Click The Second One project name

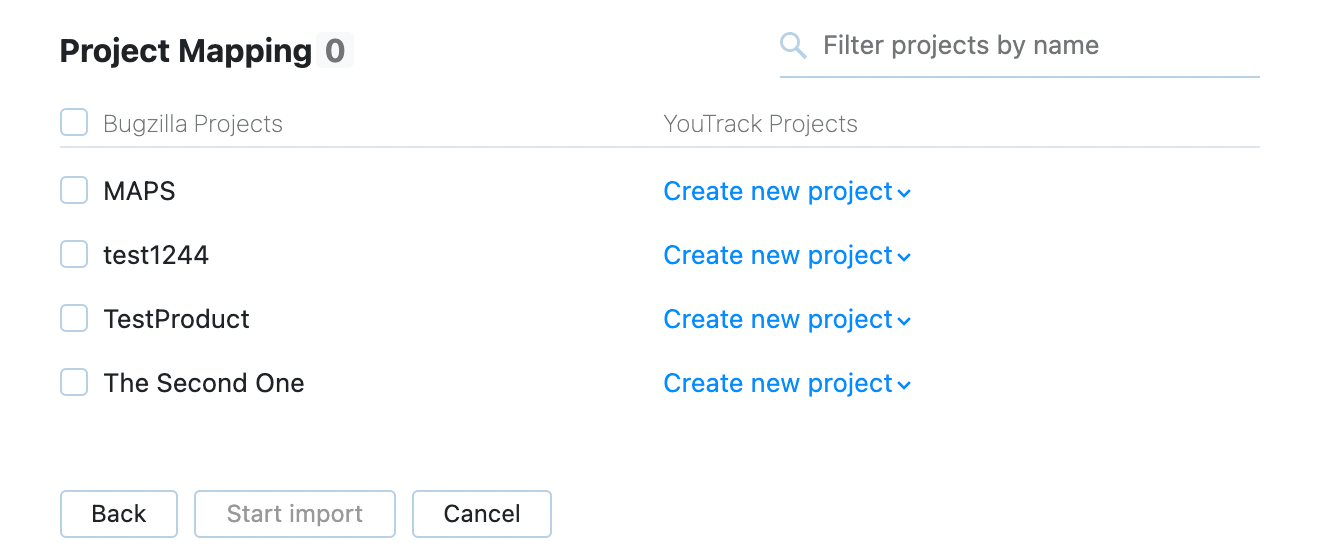[x=204, y=383]
